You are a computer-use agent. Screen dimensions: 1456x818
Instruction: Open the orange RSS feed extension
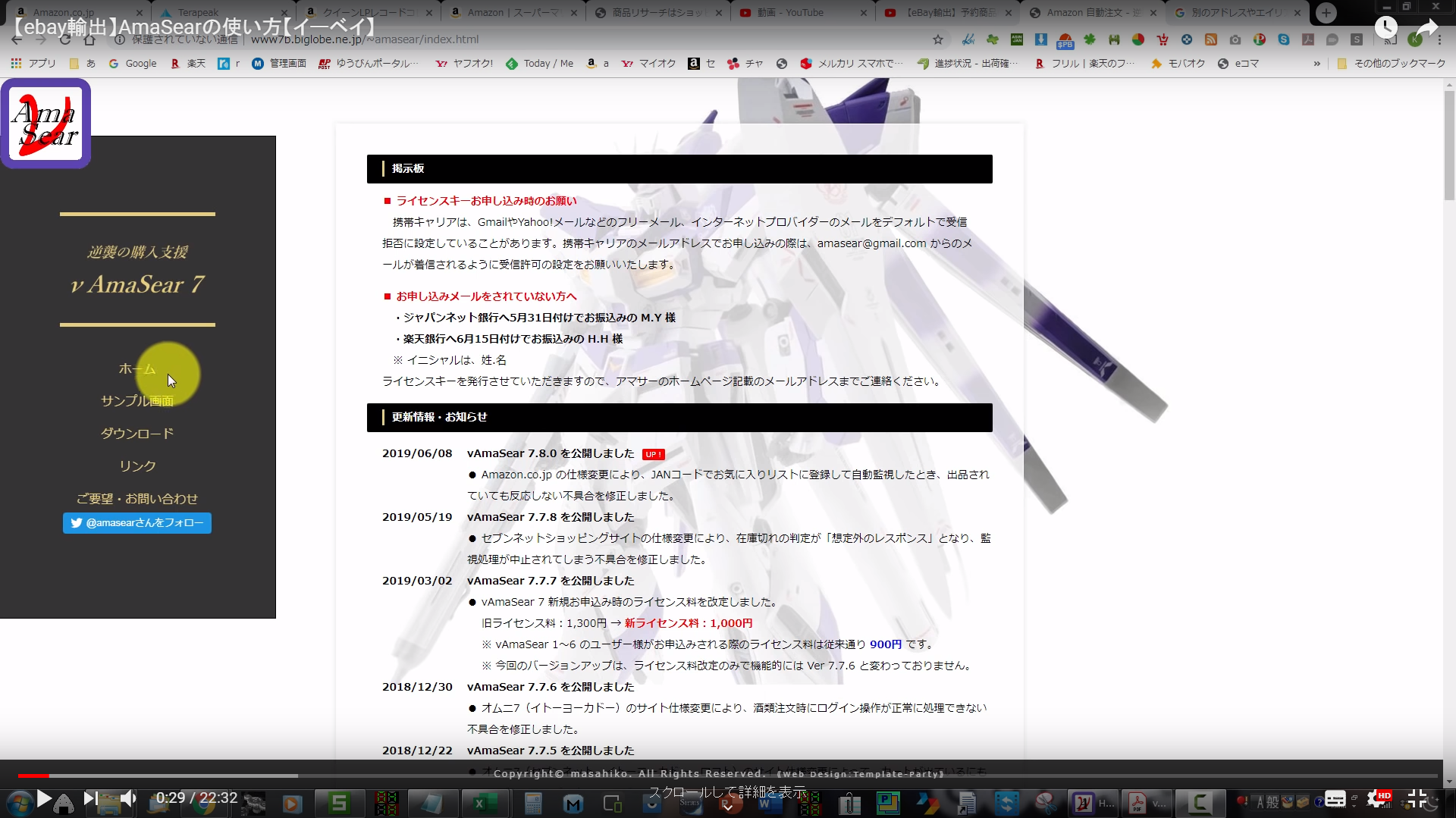[1211, 39]
